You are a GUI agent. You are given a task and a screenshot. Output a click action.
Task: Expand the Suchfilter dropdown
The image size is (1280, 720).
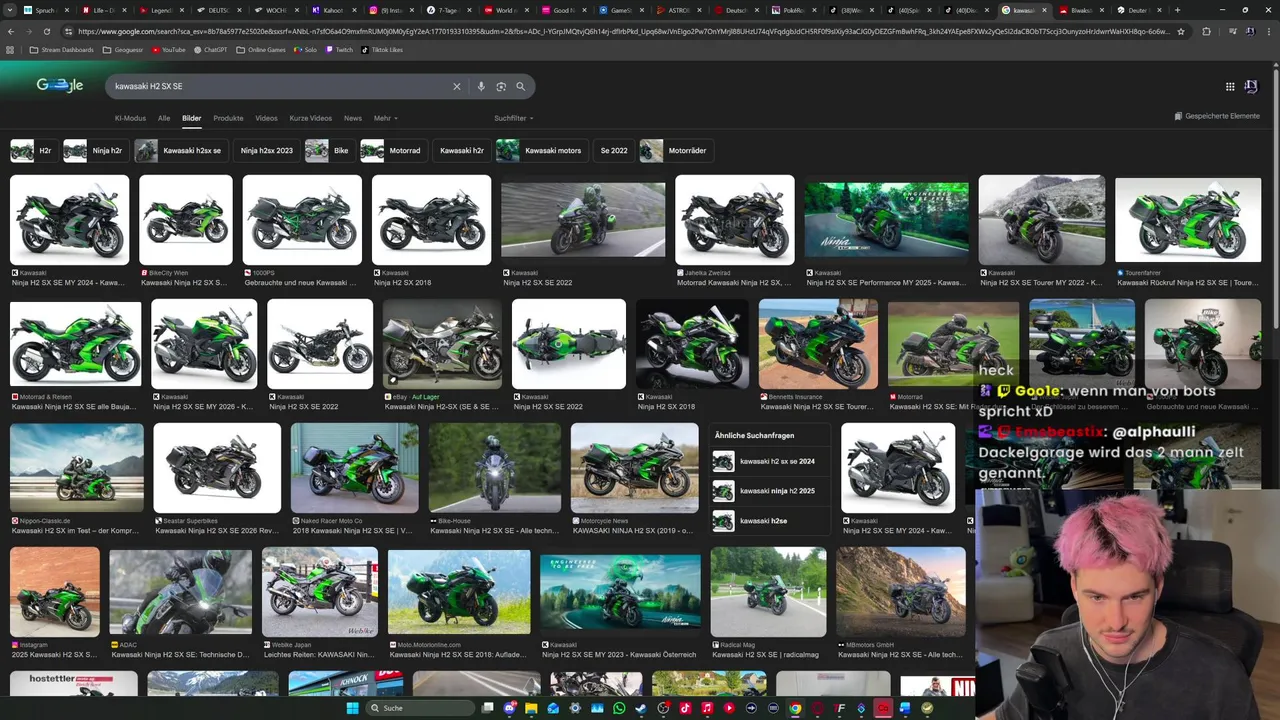pyautogui.click(x=513, y=118)
